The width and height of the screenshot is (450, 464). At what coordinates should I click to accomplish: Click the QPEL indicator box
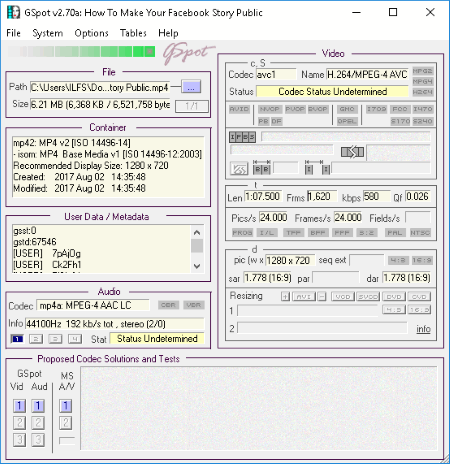point(347,121)
